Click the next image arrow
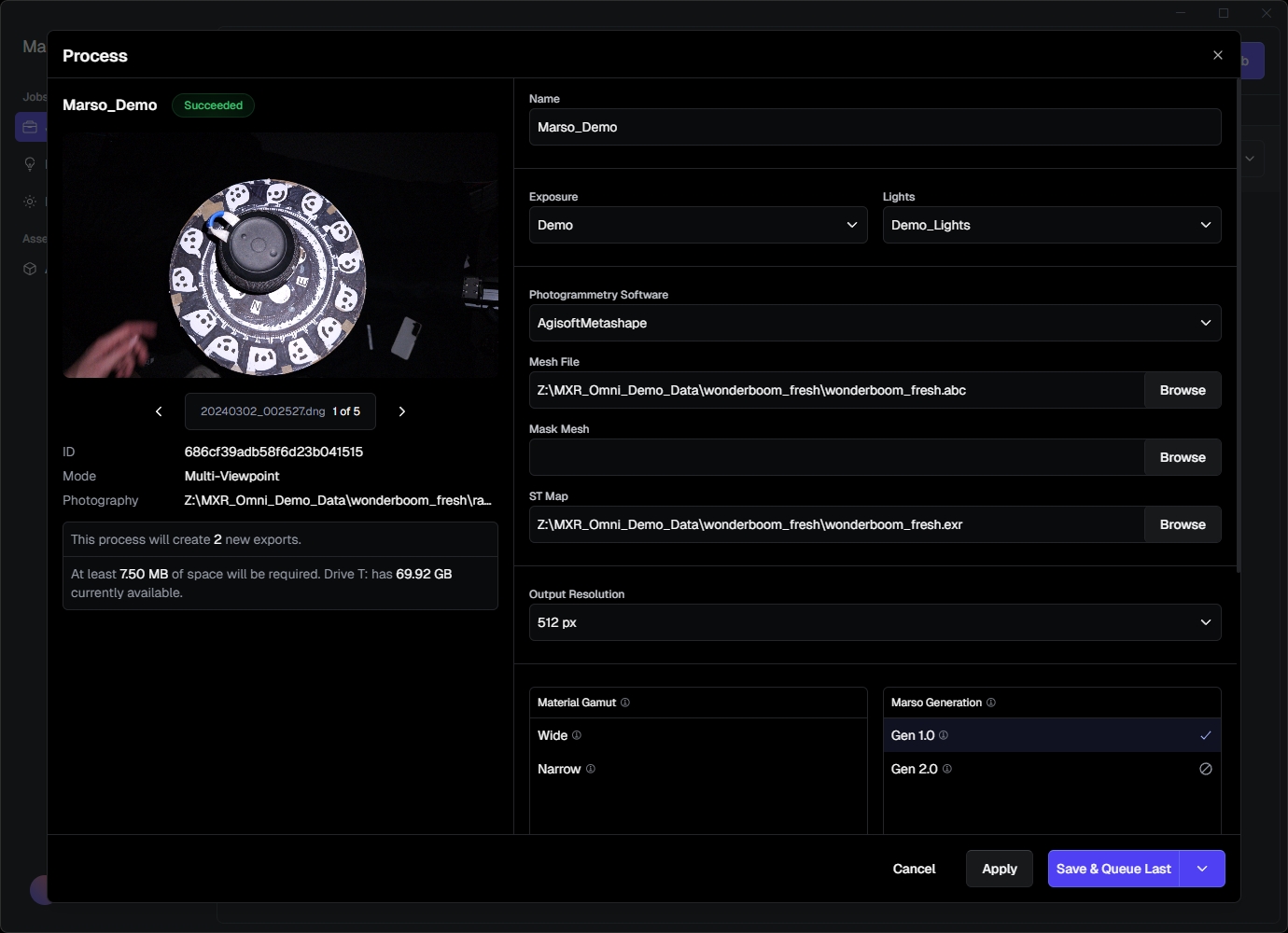The image size is (1288, 933). 402,411
